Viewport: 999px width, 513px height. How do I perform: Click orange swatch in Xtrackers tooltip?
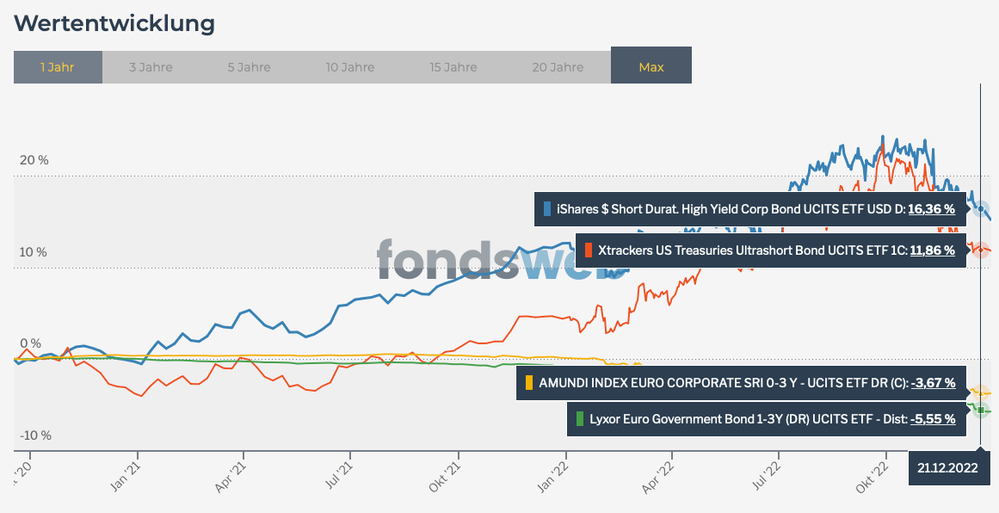click(588, 250)
